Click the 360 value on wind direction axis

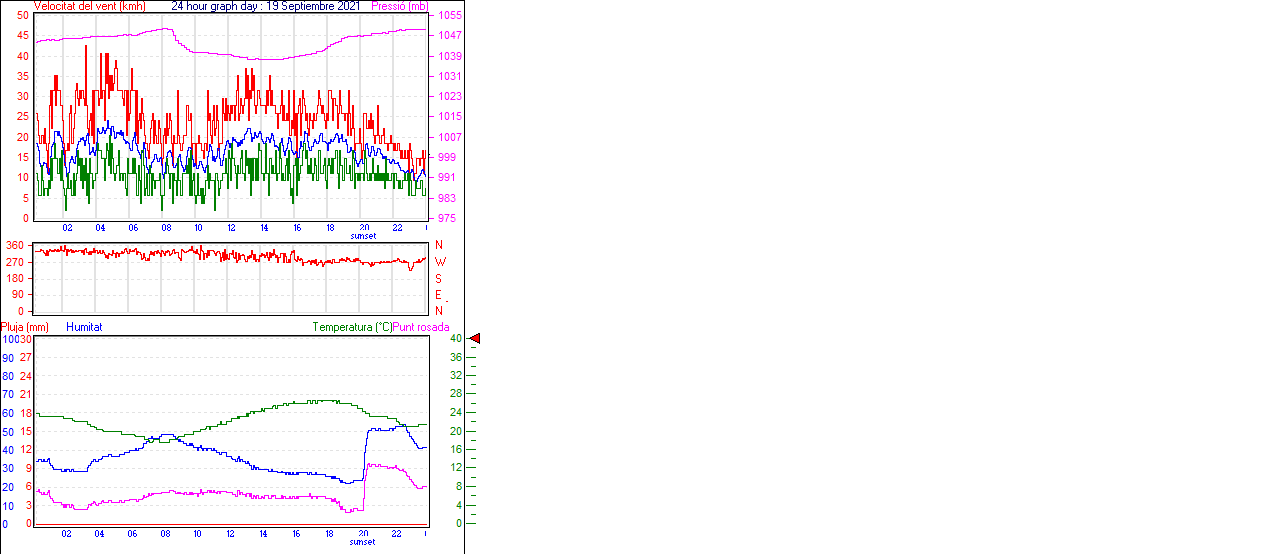[16, 246]
